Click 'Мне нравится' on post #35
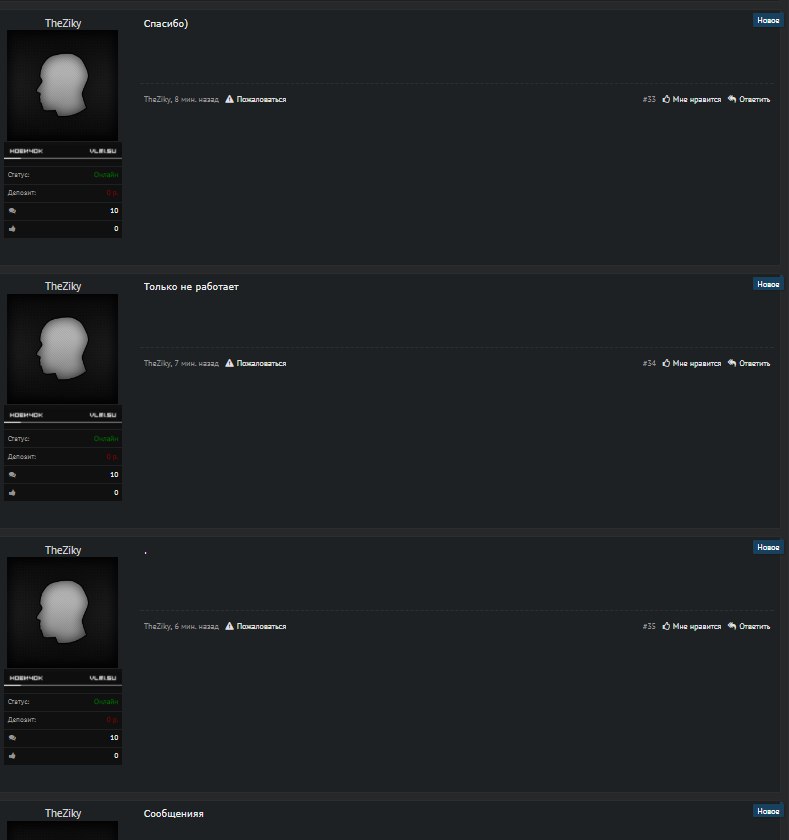Image resolution: width=789 pixels, height=840 pixels. click(696, 627)
